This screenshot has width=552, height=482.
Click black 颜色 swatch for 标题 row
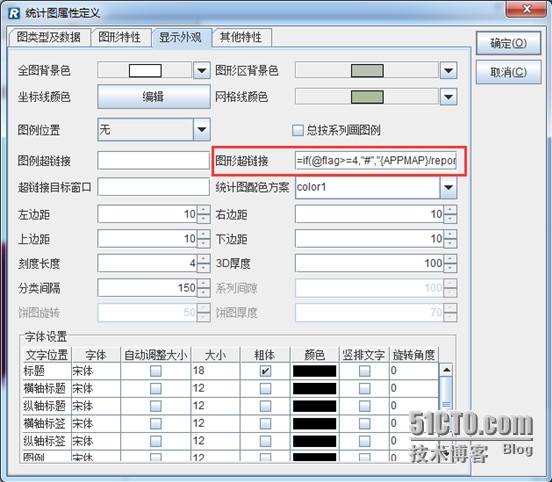tap(314, 371)
